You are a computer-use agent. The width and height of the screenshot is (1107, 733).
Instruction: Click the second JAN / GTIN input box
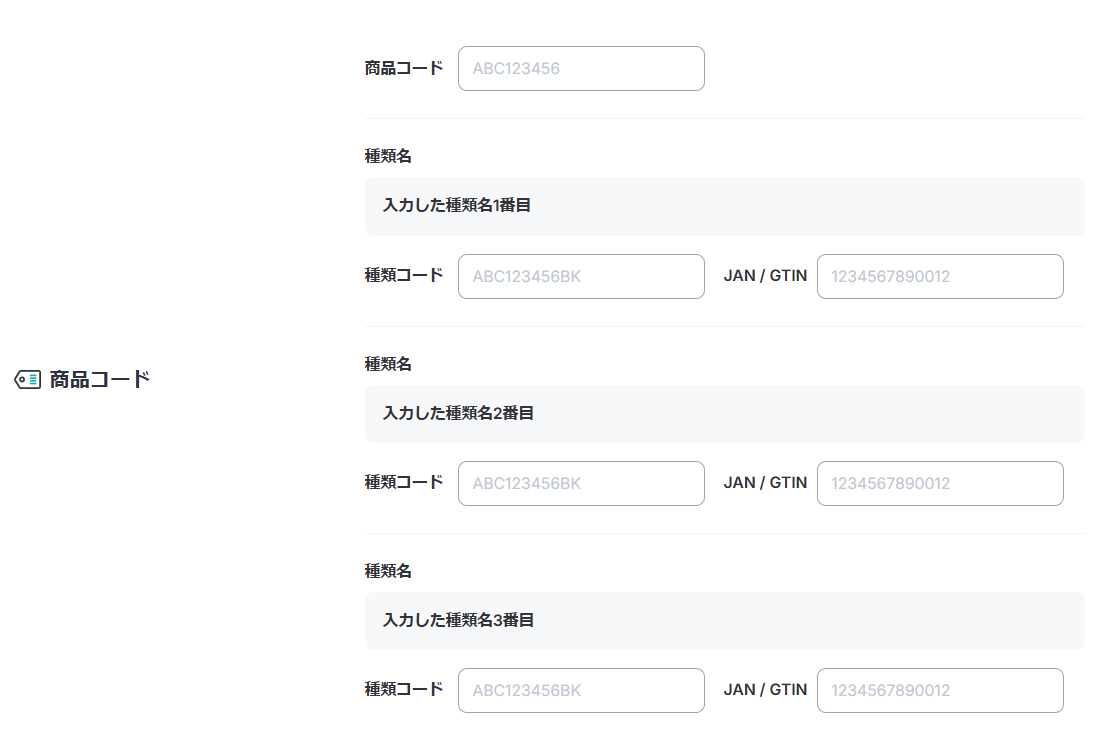coord(939,483)
